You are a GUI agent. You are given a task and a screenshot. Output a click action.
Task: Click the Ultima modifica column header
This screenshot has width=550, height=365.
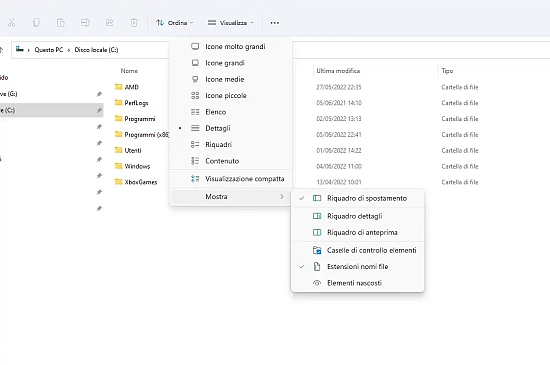click(338, 71)
